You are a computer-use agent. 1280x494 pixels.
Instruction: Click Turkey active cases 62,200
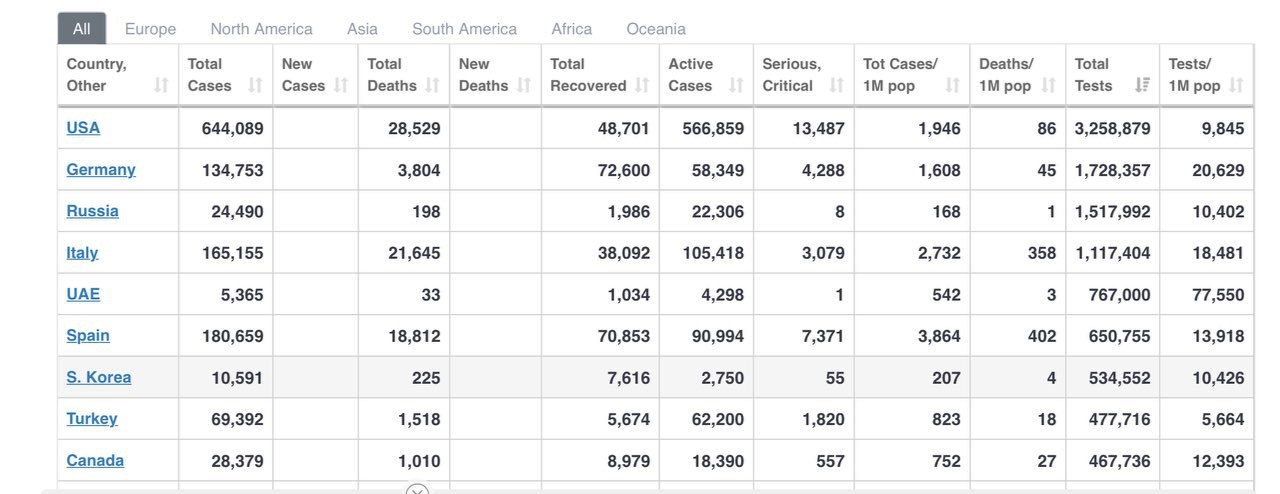pyautogui.click(x=718, y=419)
